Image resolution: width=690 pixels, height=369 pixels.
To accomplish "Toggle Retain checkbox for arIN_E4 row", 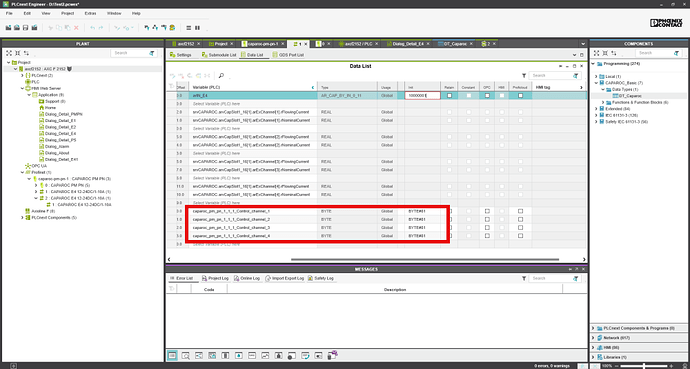I will (449, 95).
